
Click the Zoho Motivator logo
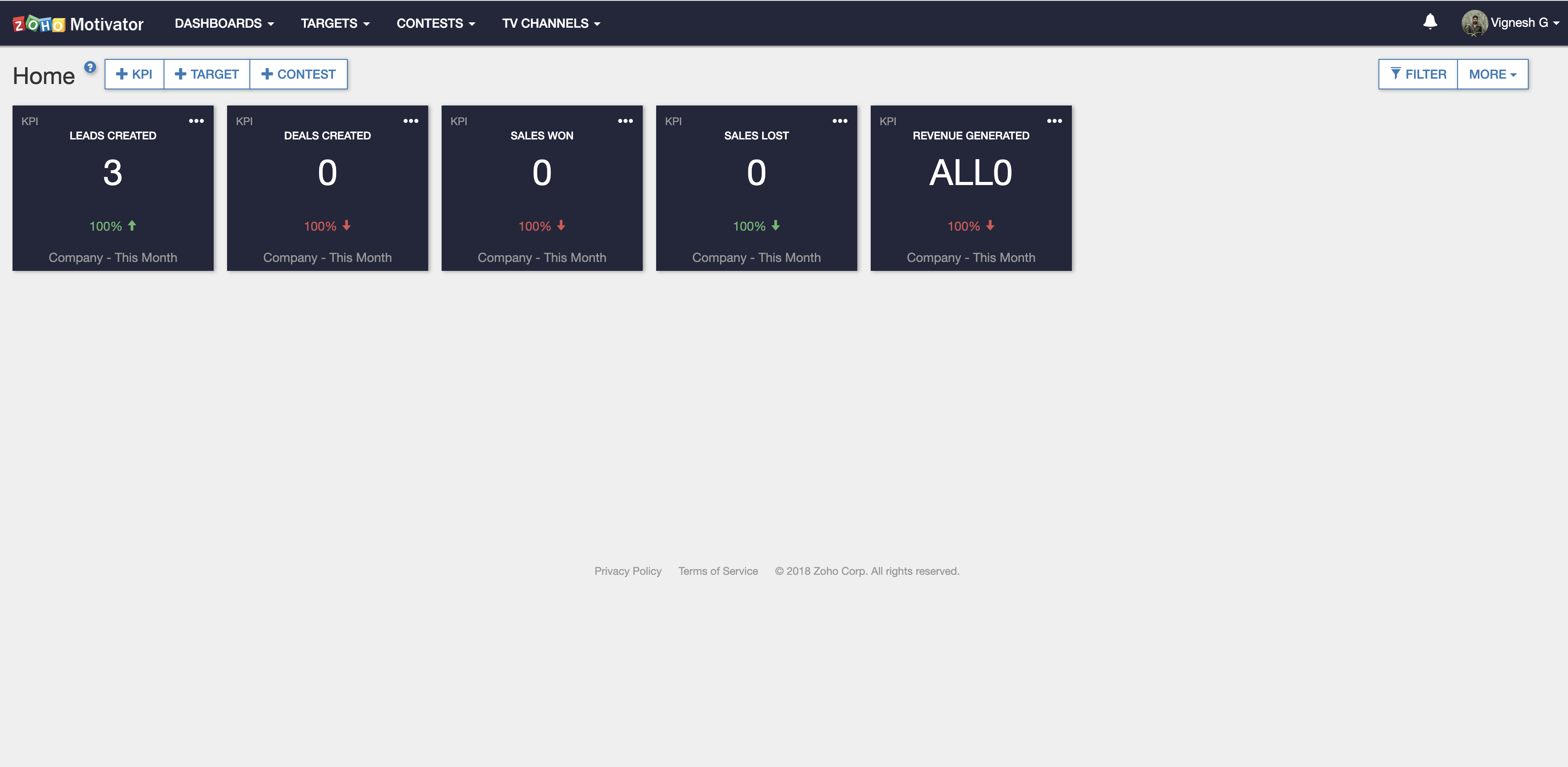pos(78,24)
